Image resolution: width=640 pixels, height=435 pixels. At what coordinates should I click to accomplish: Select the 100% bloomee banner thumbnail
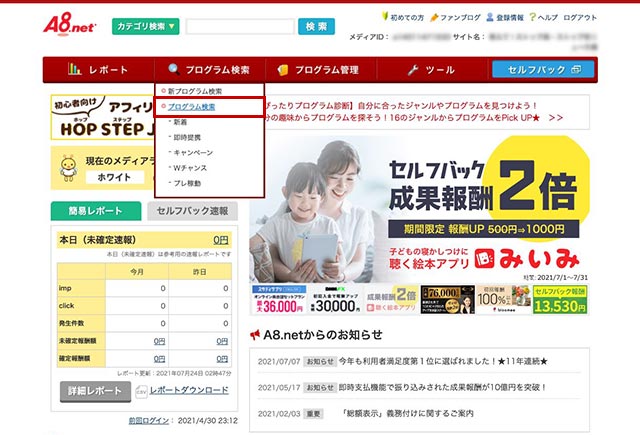(504, 300)
